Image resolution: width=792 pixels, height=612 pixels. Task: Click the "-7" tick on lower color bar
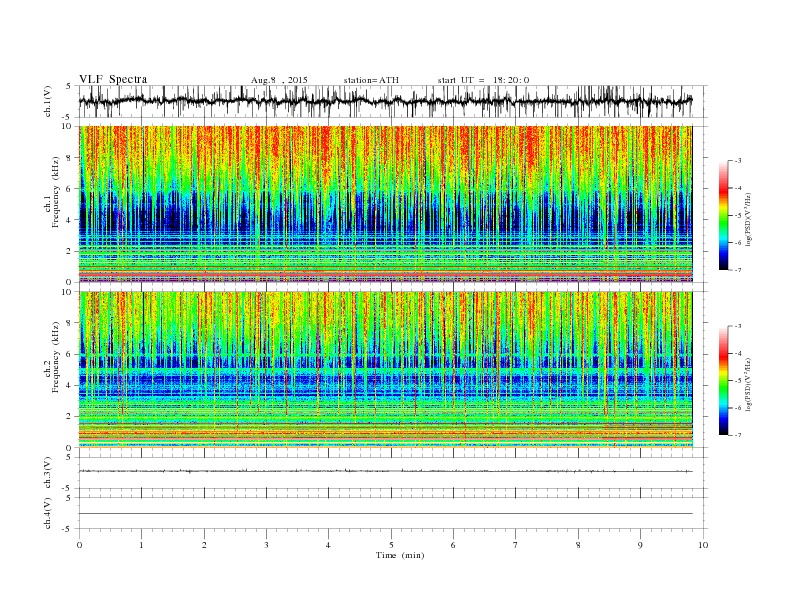[x=737, y=435]
